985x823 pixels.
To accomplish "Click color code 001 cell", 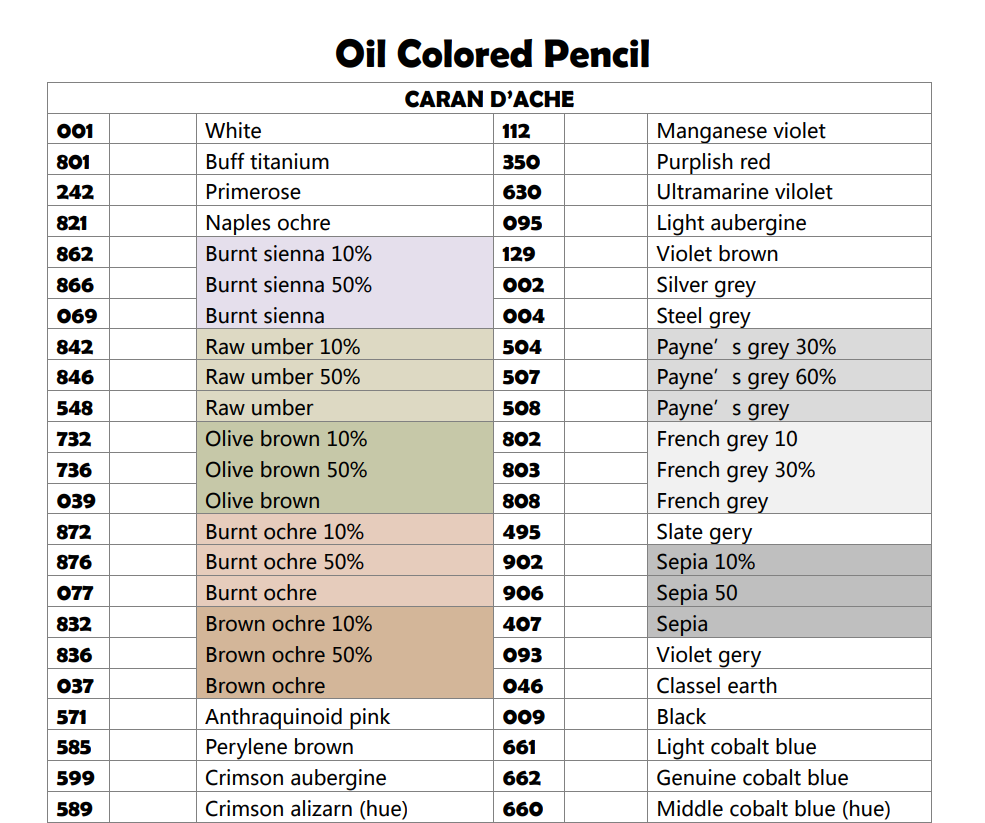I will [79, 130].
